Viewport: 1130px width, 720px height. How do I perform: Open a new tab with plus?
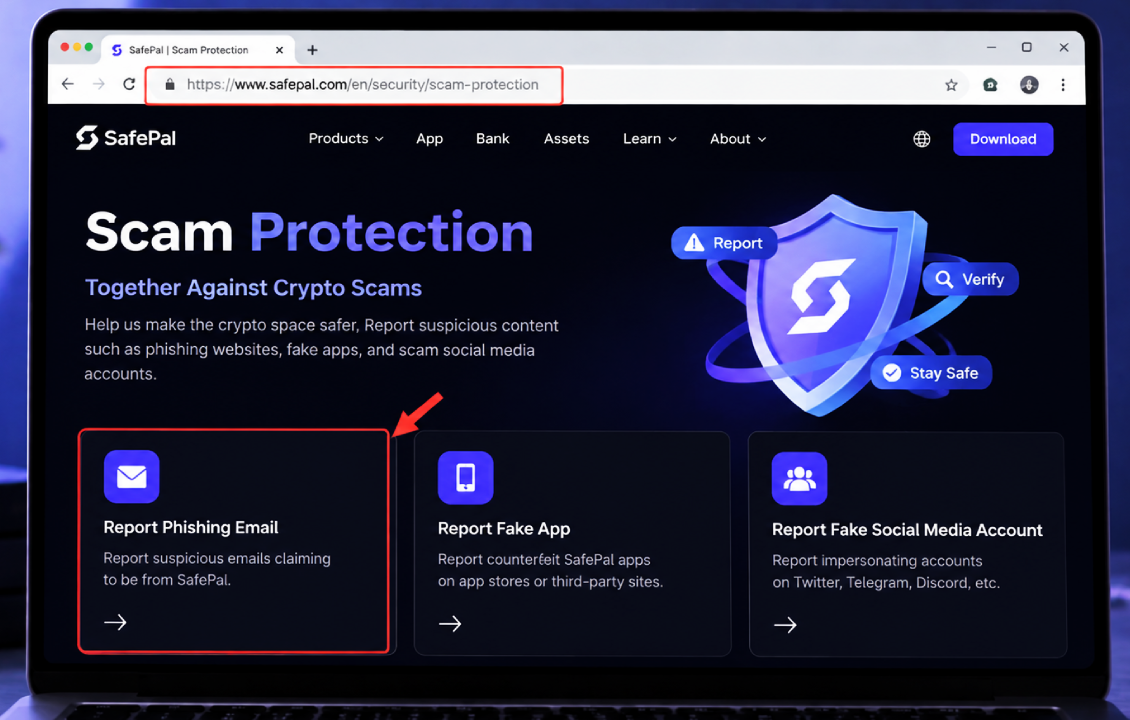click(312, 50)
